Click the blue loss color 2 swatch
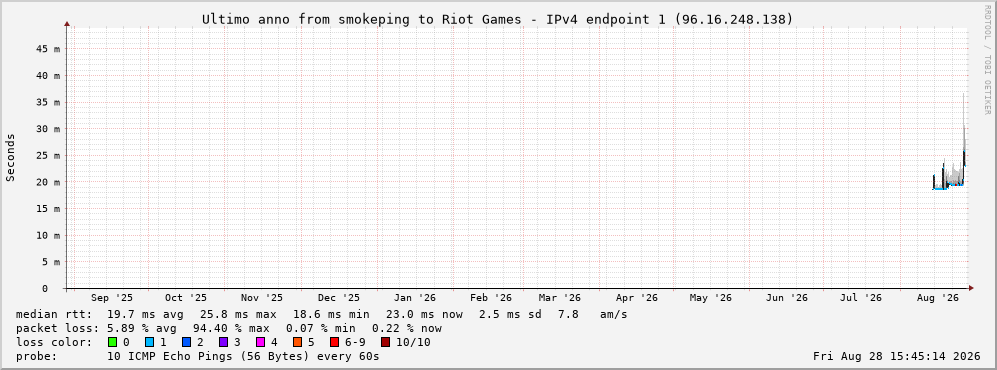This screenshot has height=370, width=997. tap(187, 343)
